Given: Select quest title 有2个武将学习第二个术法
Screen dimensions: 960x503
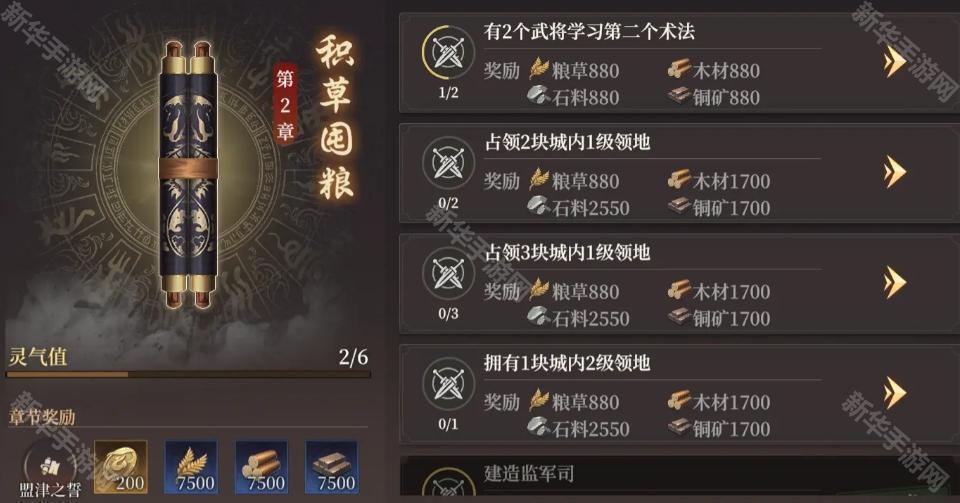Looking at the screenshot, I should pos(589,32).
